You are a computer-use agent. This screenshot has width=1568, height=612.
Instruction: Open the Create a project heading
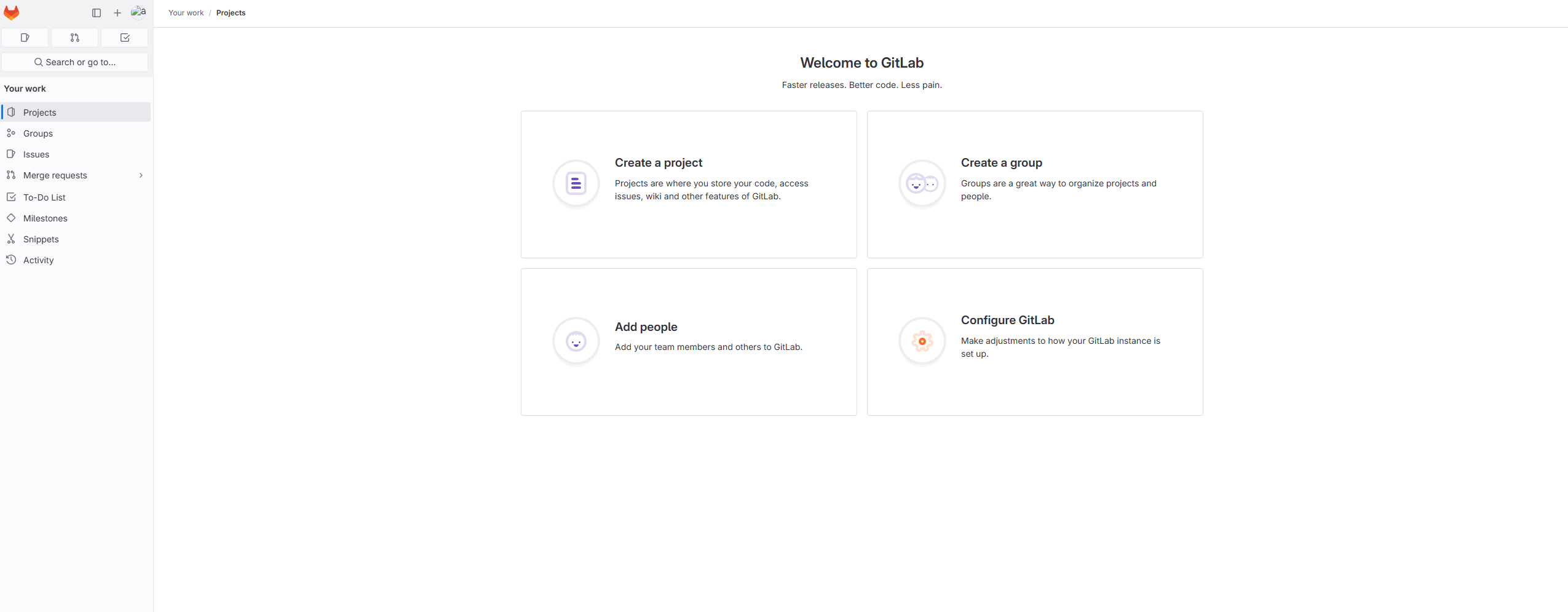pos(658,162)
